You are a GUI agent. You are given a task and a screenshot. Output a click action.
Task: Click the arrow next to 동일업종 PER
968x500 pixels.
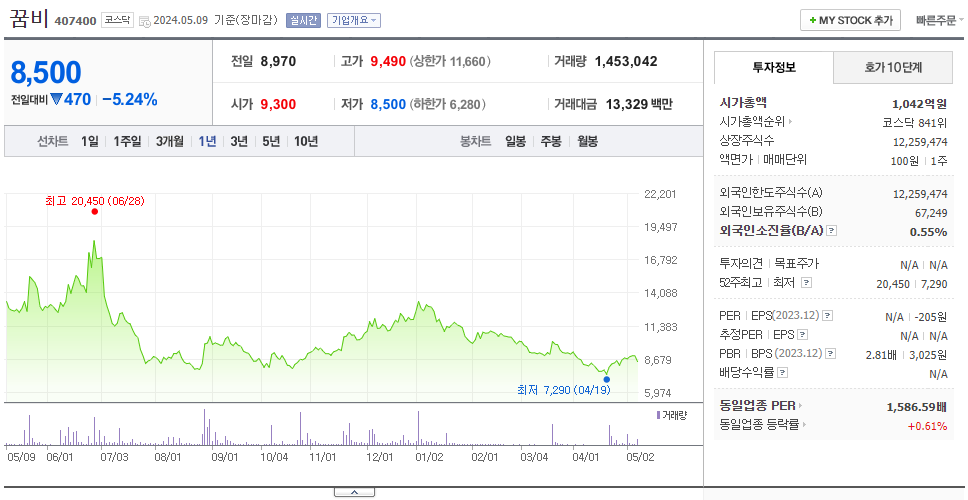[801, 406]
